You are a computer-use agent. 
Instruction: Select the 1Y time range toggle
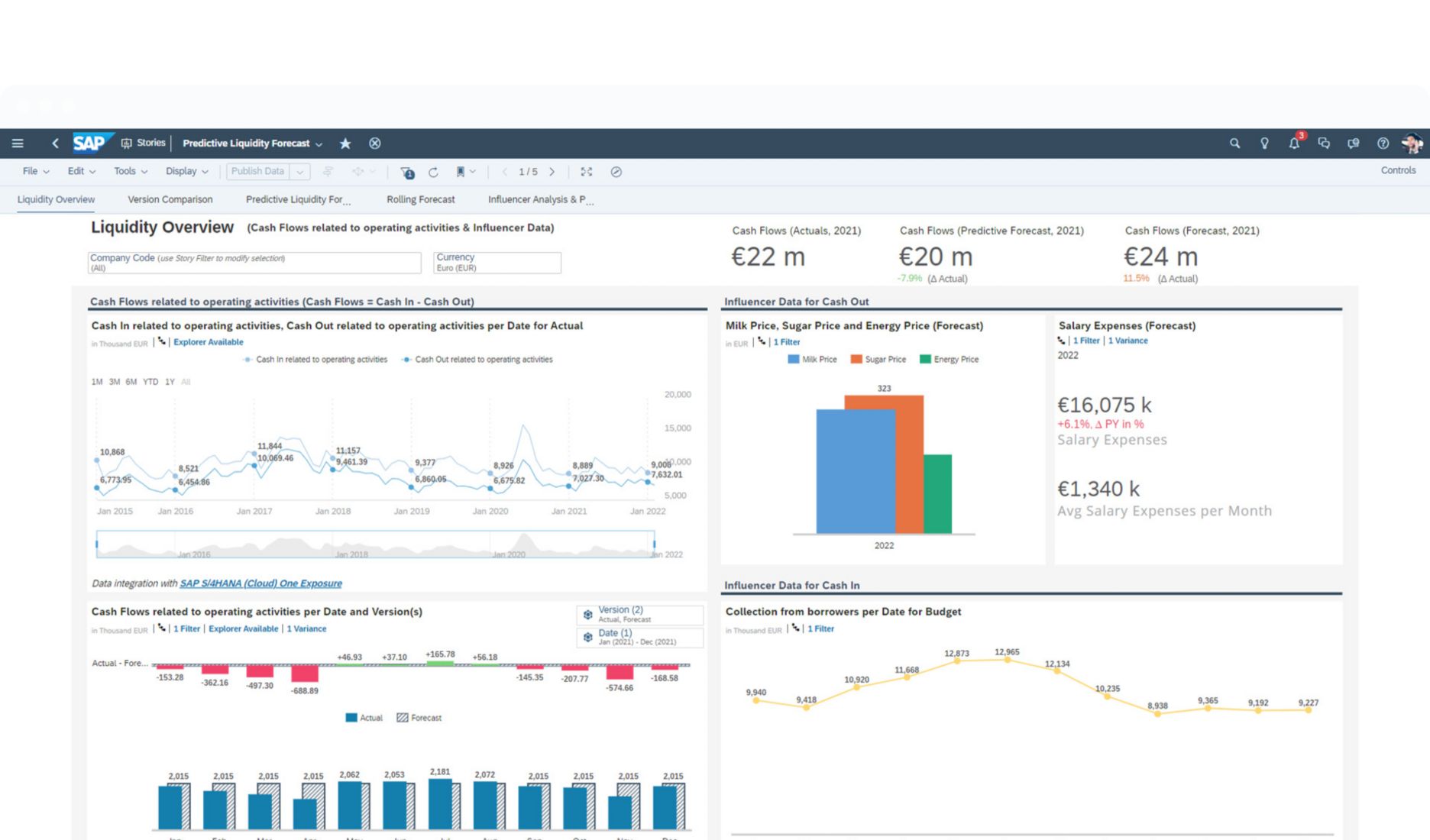[x=169, y=381]
